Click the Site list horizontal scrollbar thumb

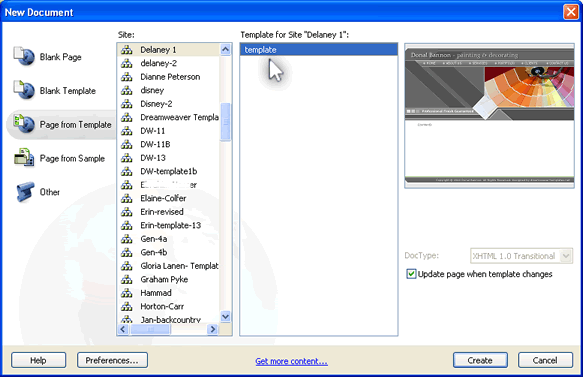click(x=151, y=329)
